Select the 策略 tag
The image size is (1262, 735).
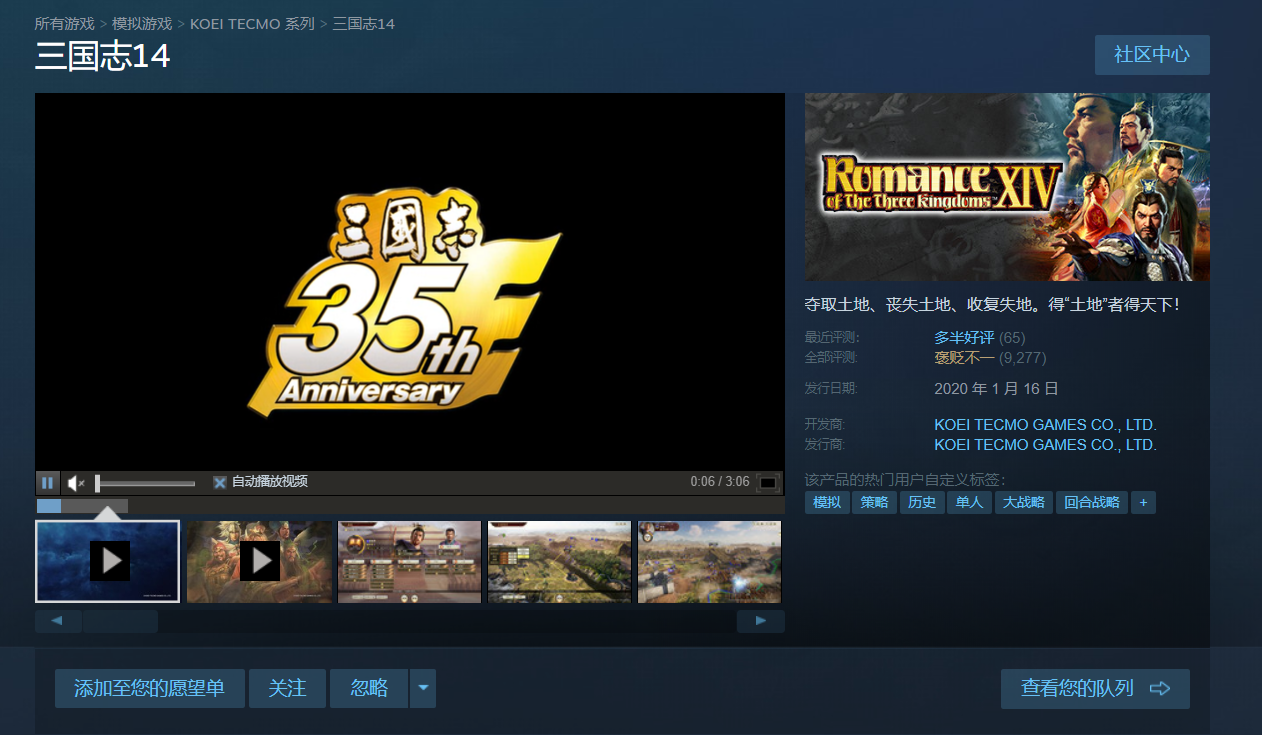[x=874, y=502]
